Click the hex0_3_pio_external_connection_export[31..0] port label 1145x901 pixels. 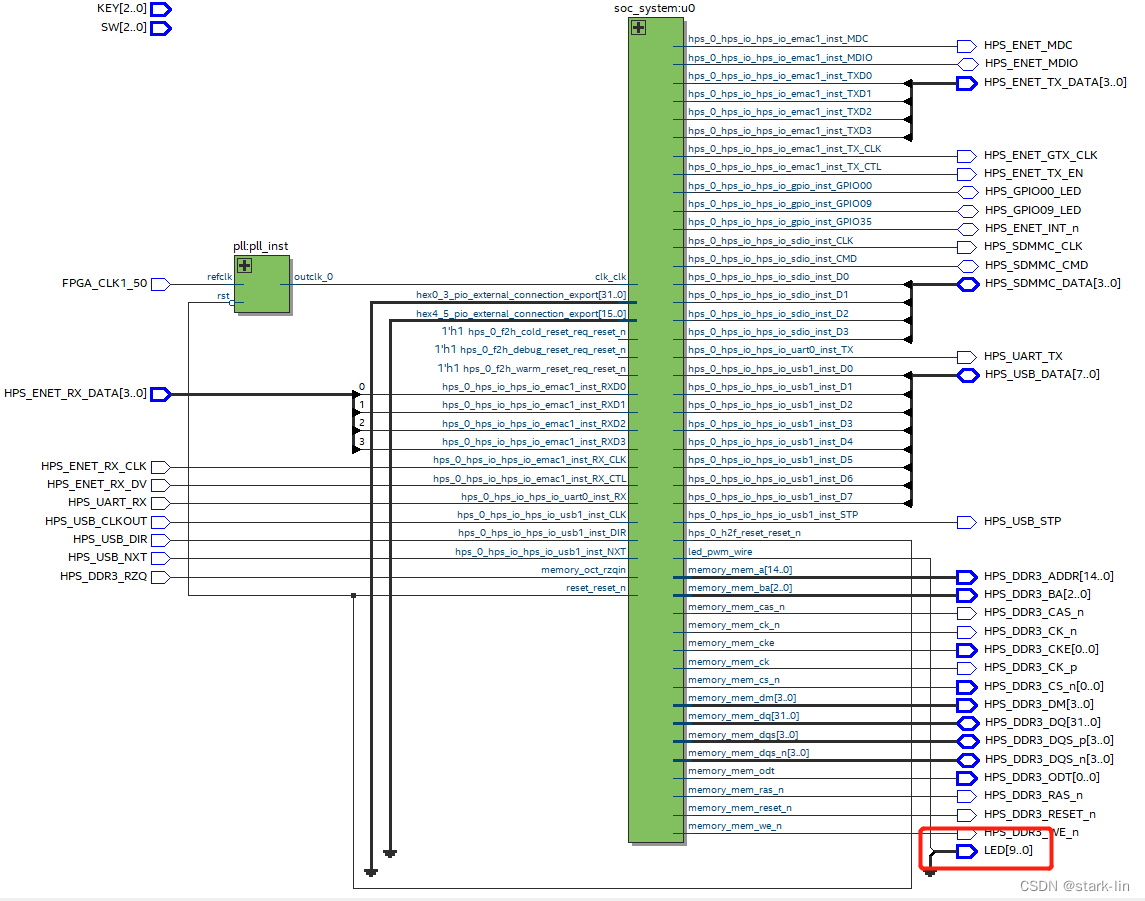coord(521,295)
